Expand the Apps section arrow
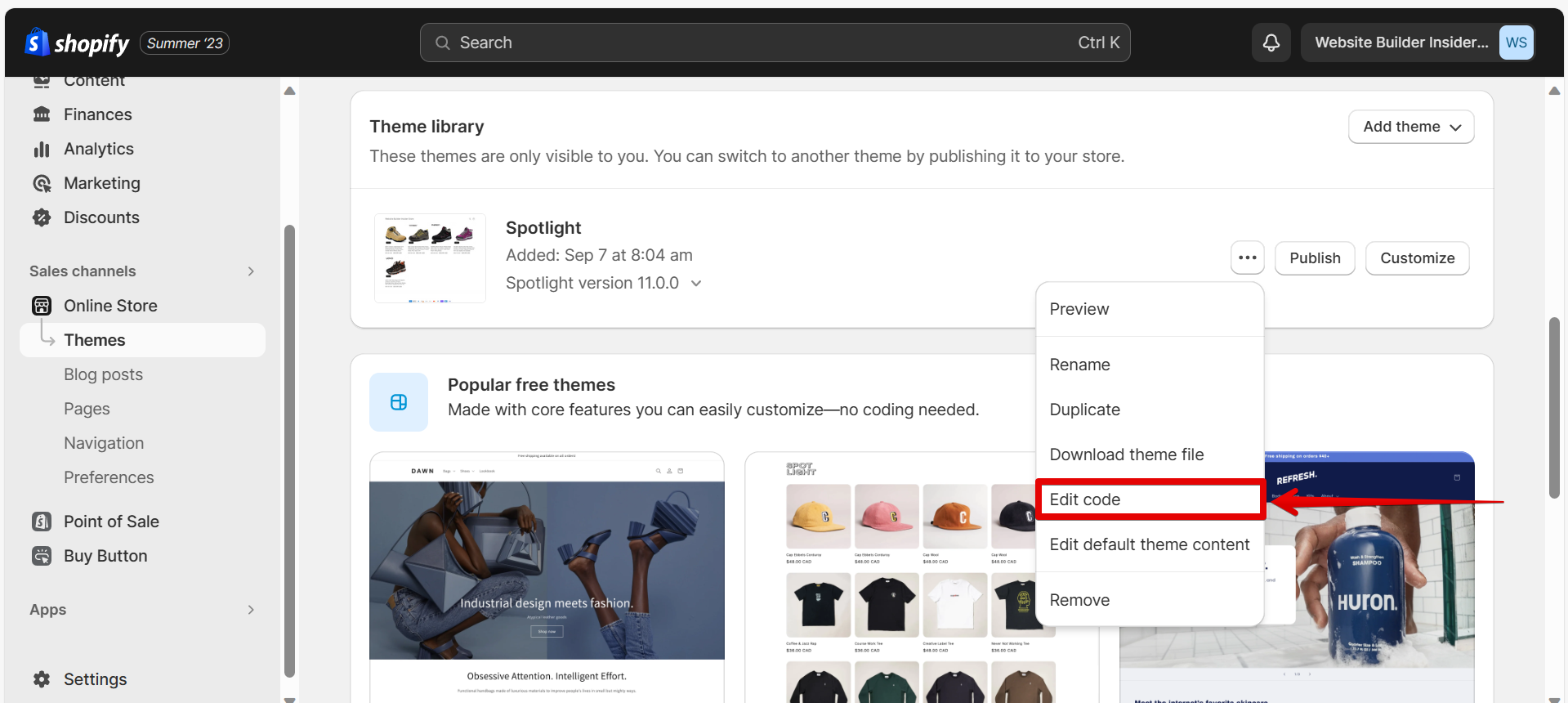 point(251,610)
